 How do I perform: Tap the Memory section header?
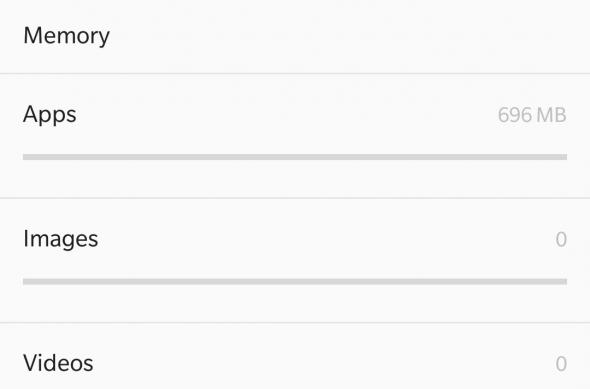click(295, 36)
